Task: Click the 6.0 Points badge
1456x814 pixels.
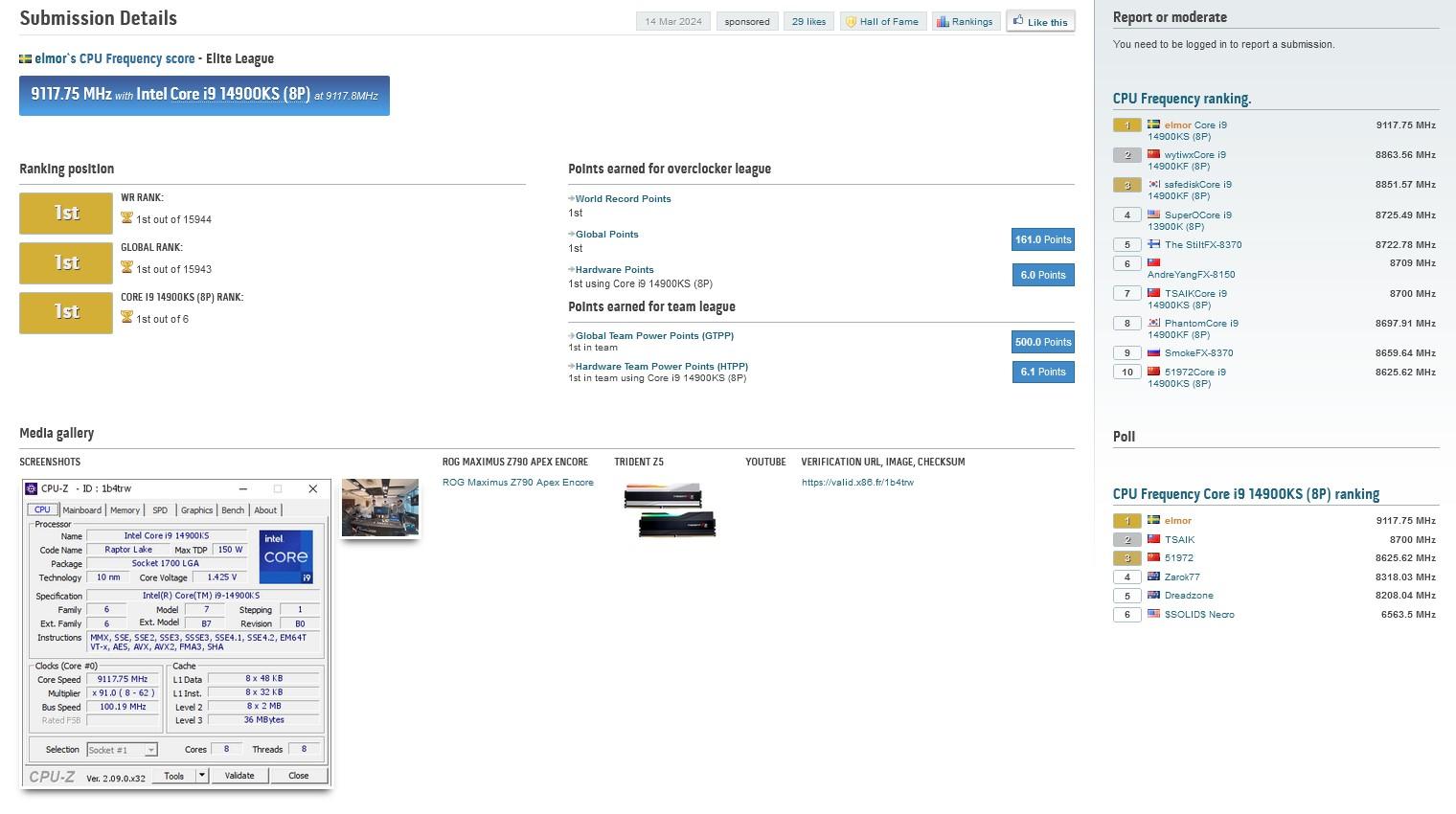Action: coord(1043,275)
